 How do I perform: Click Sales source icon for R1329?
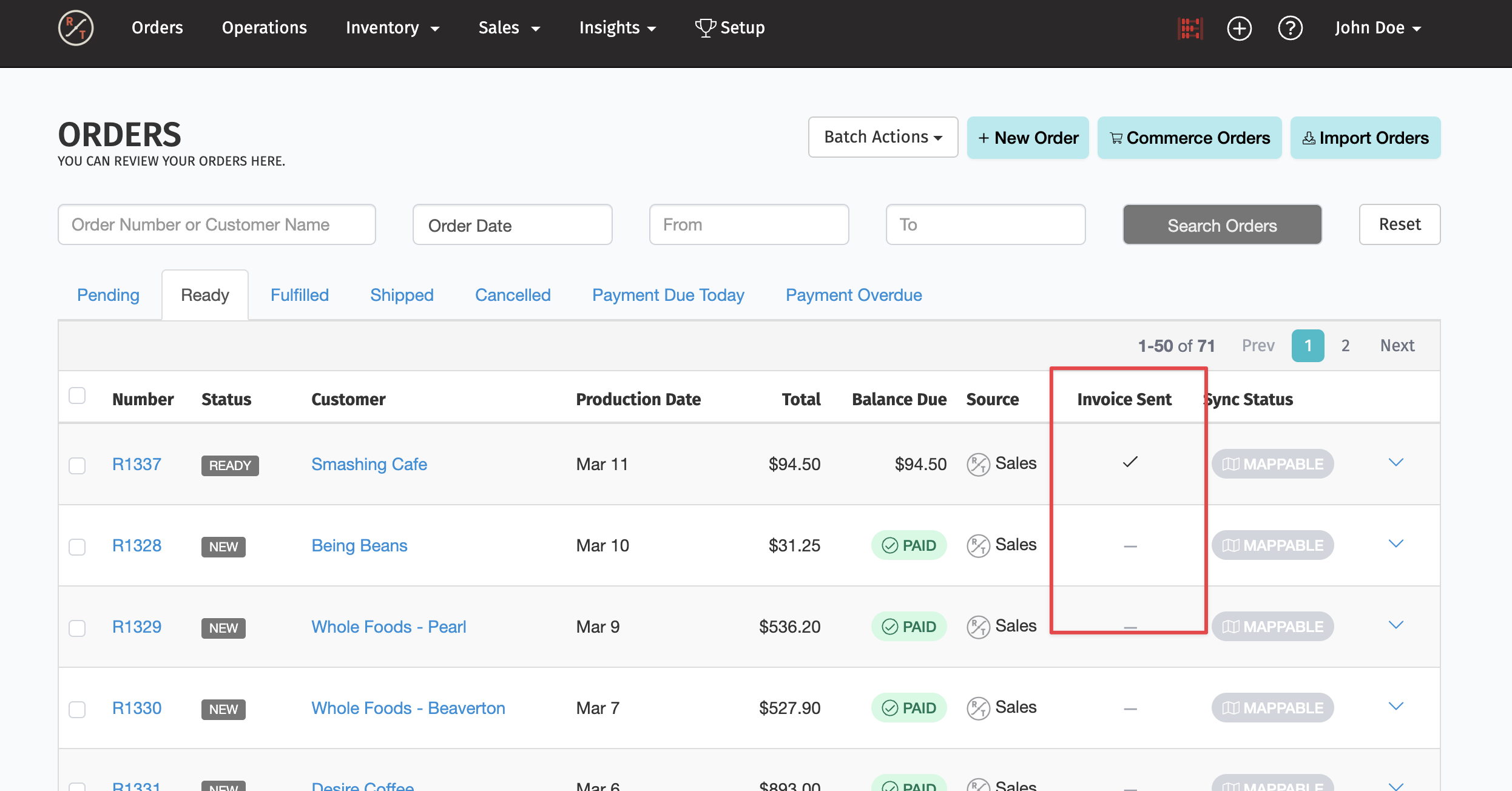click(978, 627)
